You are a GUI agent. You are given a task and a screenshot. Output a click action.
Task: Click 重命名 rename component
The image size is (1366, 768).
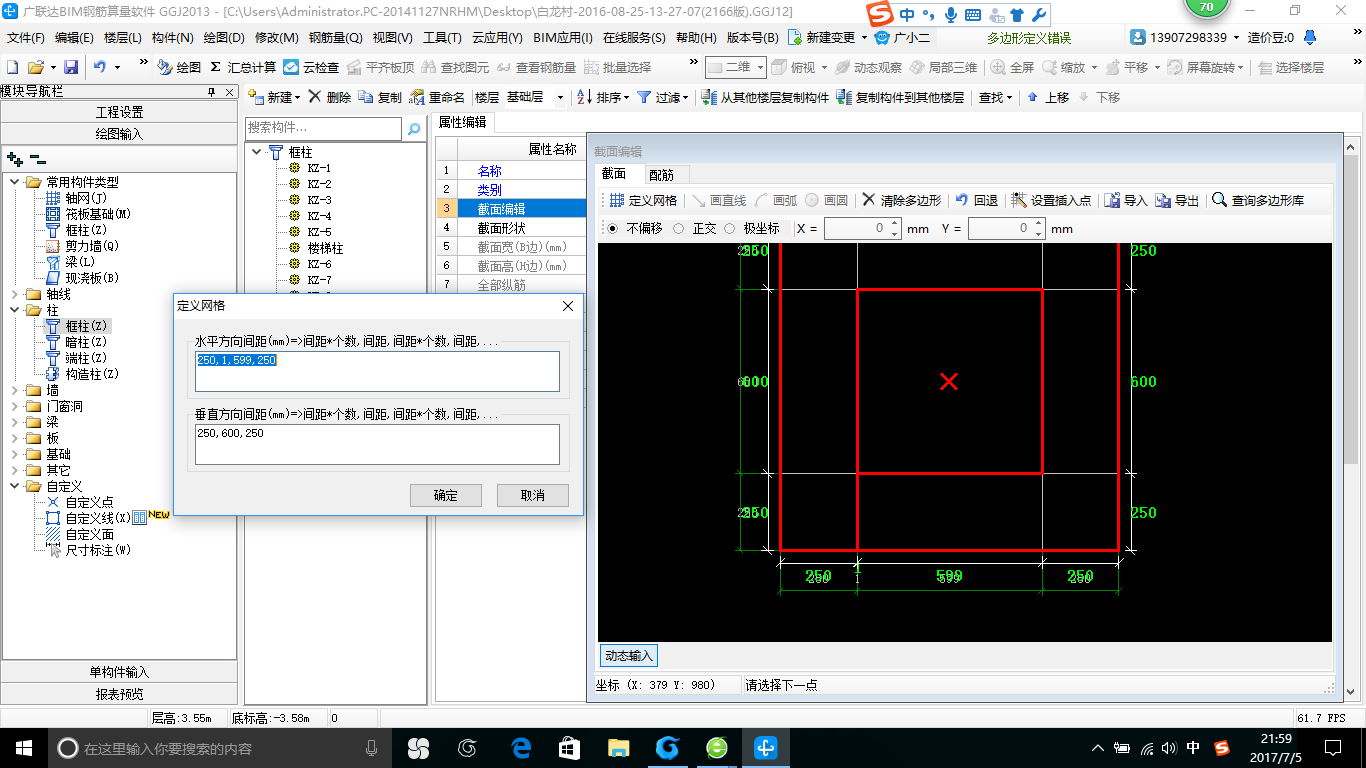coord(437,97)
